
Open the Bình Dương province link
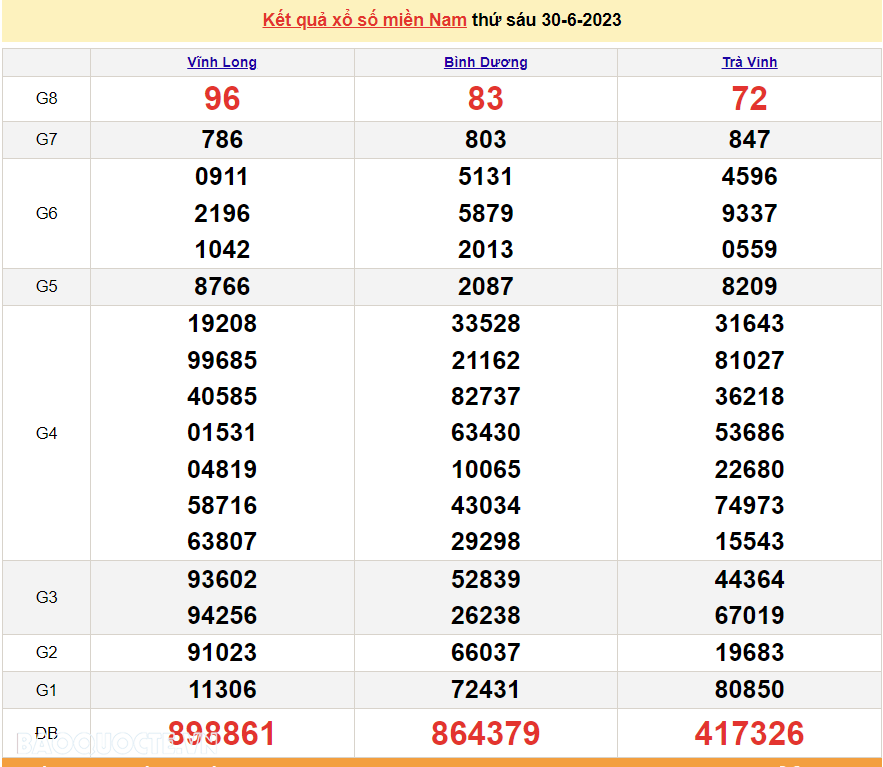point(485,63)
